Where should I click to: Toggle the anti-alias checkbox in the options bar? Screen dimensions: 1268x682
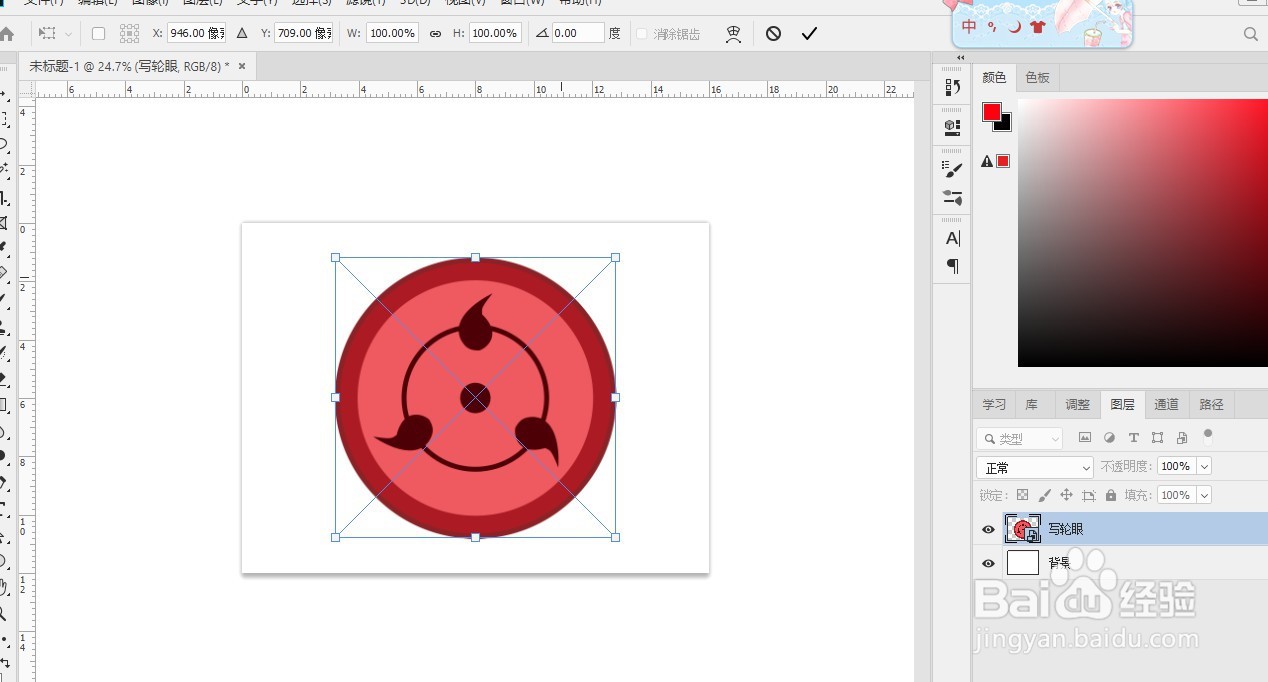[x=642, y=34]
